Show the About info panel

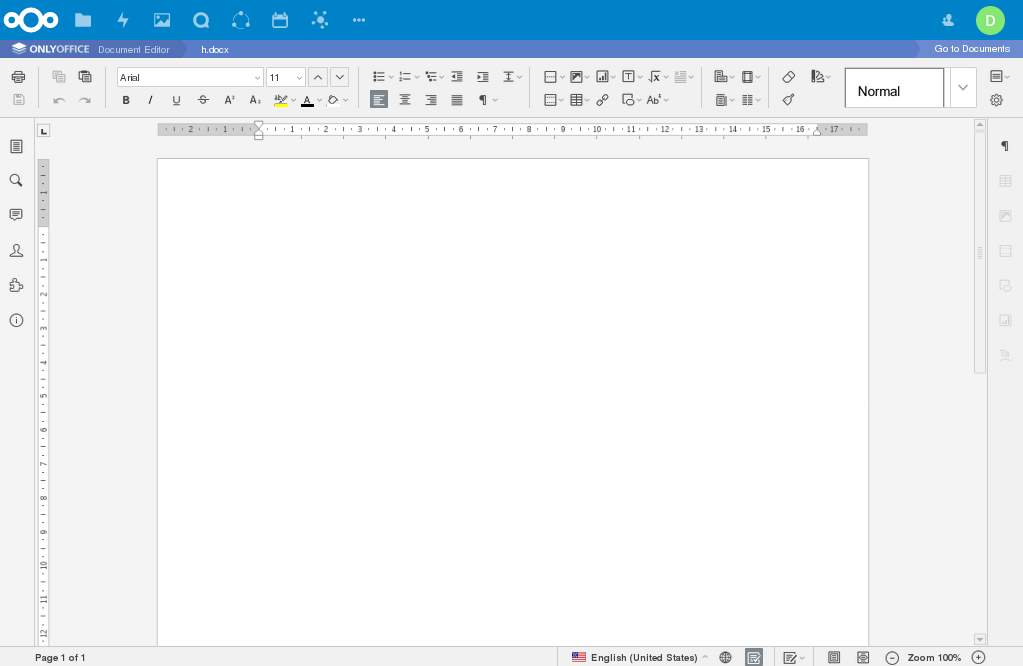point(16,320)
